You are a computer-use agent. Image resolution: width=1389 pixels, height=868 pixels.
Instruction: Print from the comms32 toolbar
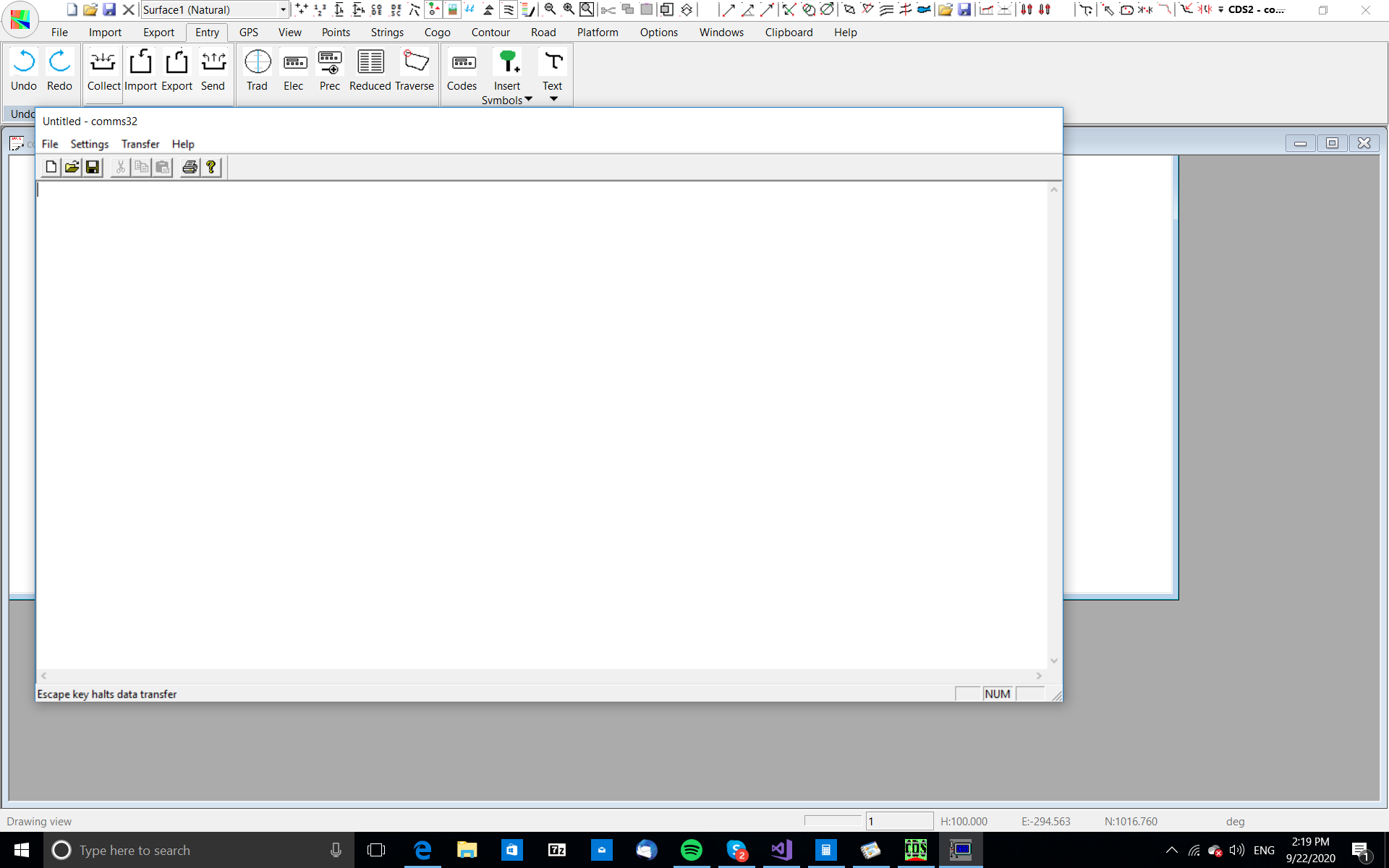pos(190,167)
